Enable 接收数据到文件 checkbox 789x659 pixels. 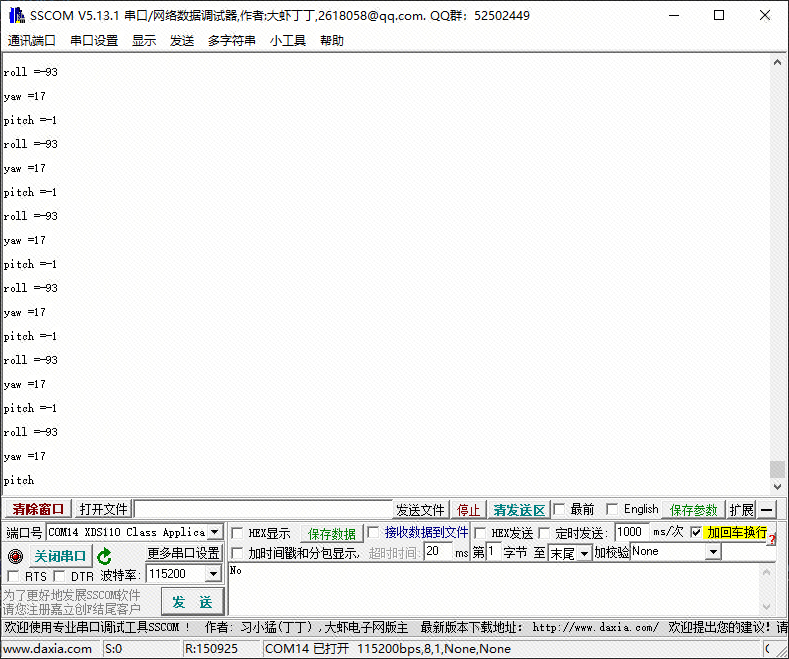coord(373,532)
